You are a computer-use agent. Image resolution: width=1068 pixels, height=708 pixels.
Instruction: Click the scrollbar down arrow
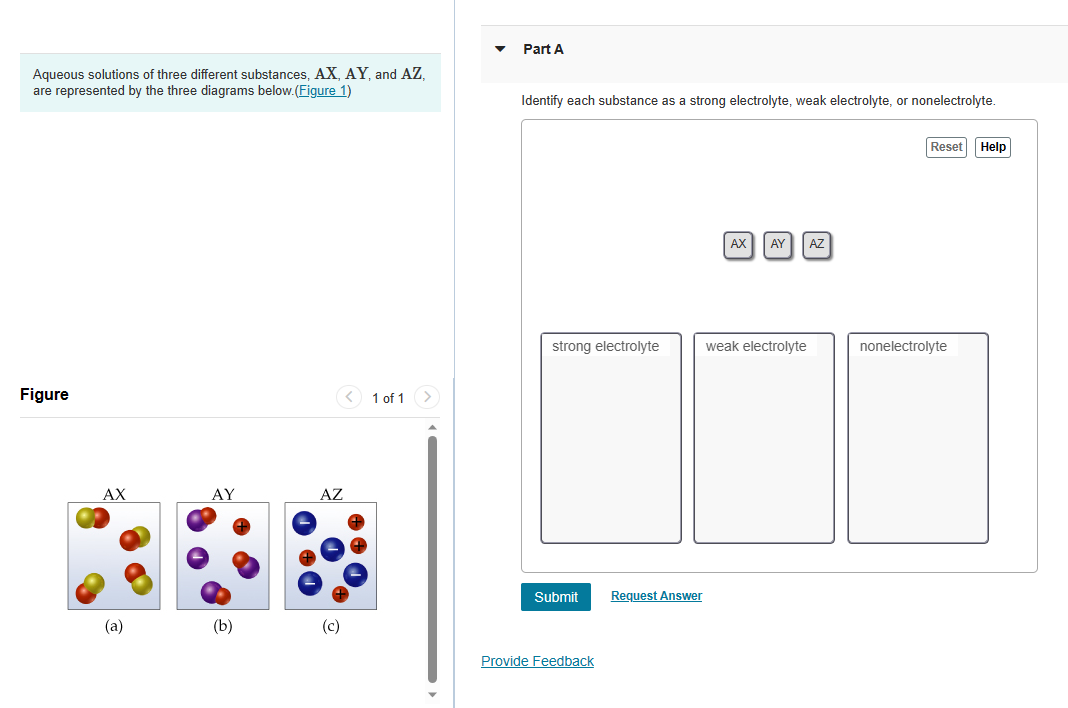click(431, 693)
